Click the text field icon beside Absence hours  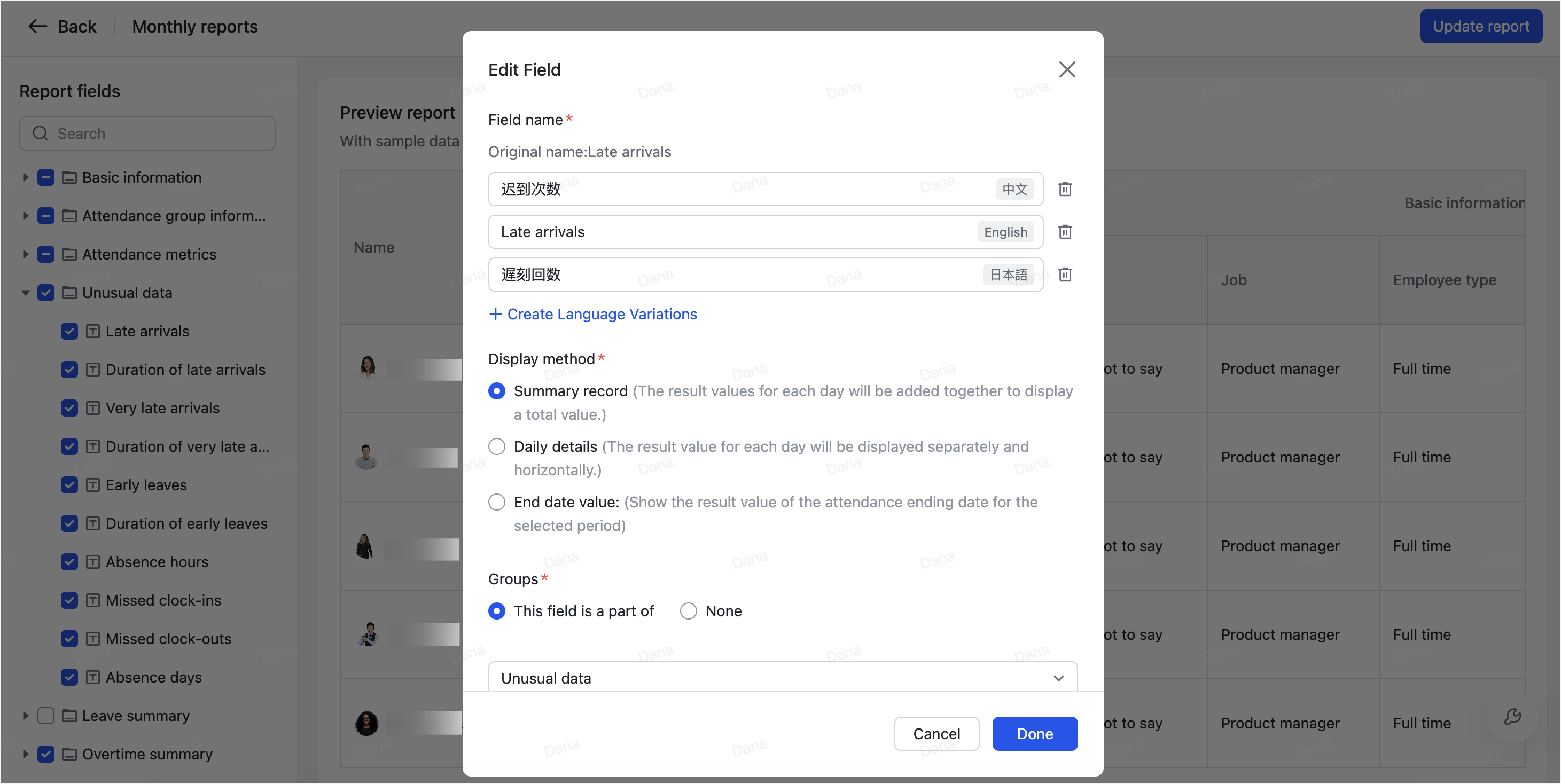[93, 562]
